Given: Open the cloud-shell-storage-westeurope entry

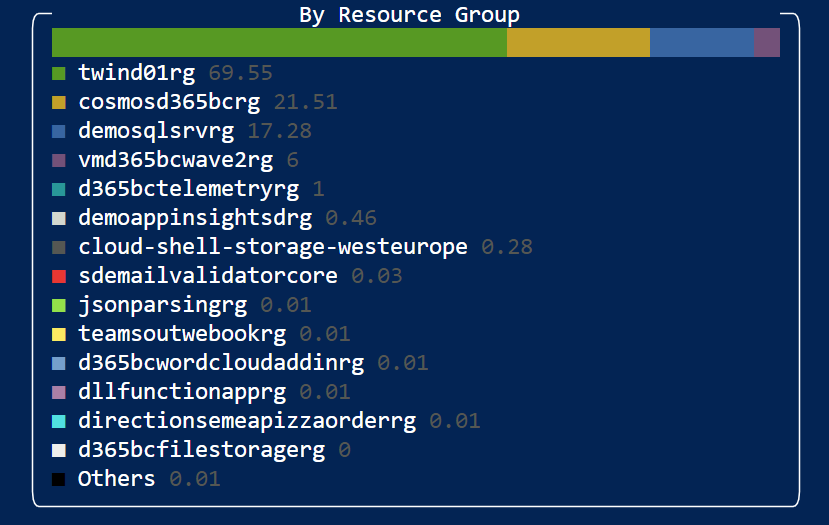Looking at the screenshot, I should [x=272, y=247].
